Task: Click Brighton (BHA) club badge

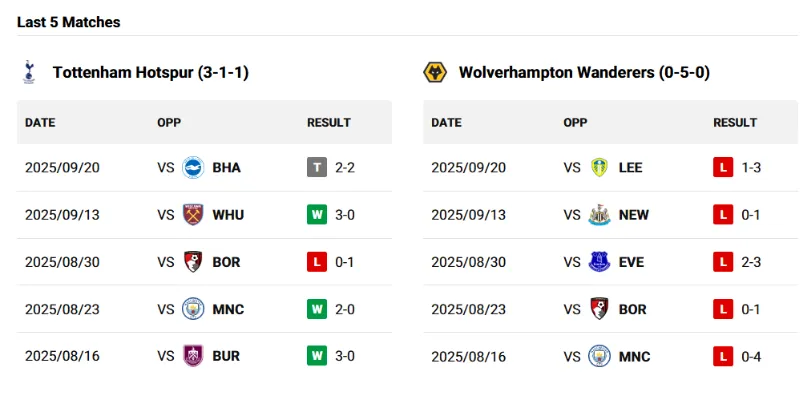Action: [x=194, y=167]
